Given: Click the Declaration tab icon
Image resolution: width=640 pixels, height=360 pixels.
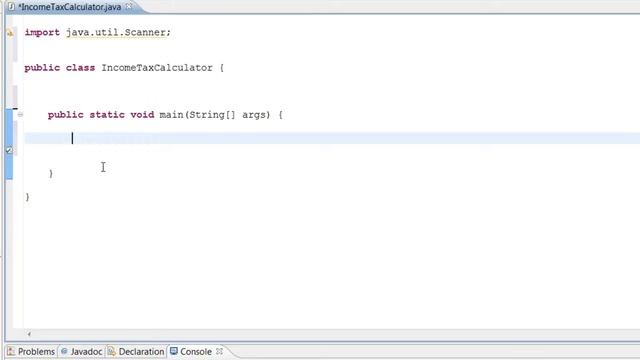Looking at the screenshot, I should [111, 351].
